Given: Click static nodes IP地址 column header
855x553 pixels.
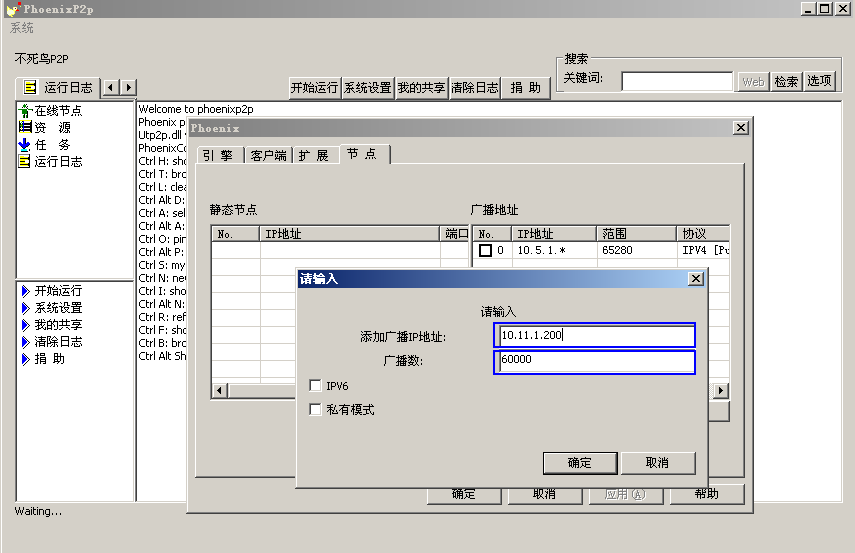Looking at the screenshot, I should 350,234.
